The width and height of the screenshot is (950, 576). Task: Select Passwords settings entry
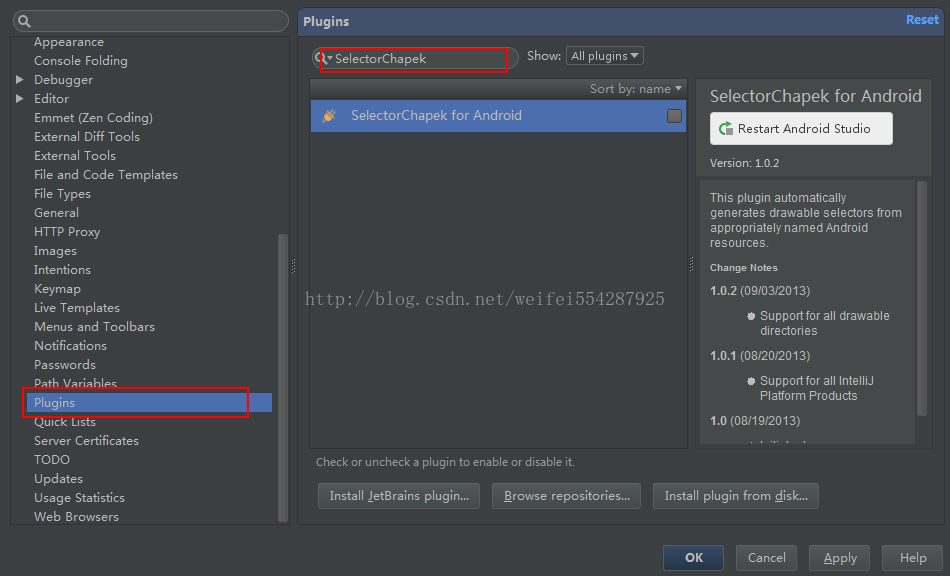point(65,365)
